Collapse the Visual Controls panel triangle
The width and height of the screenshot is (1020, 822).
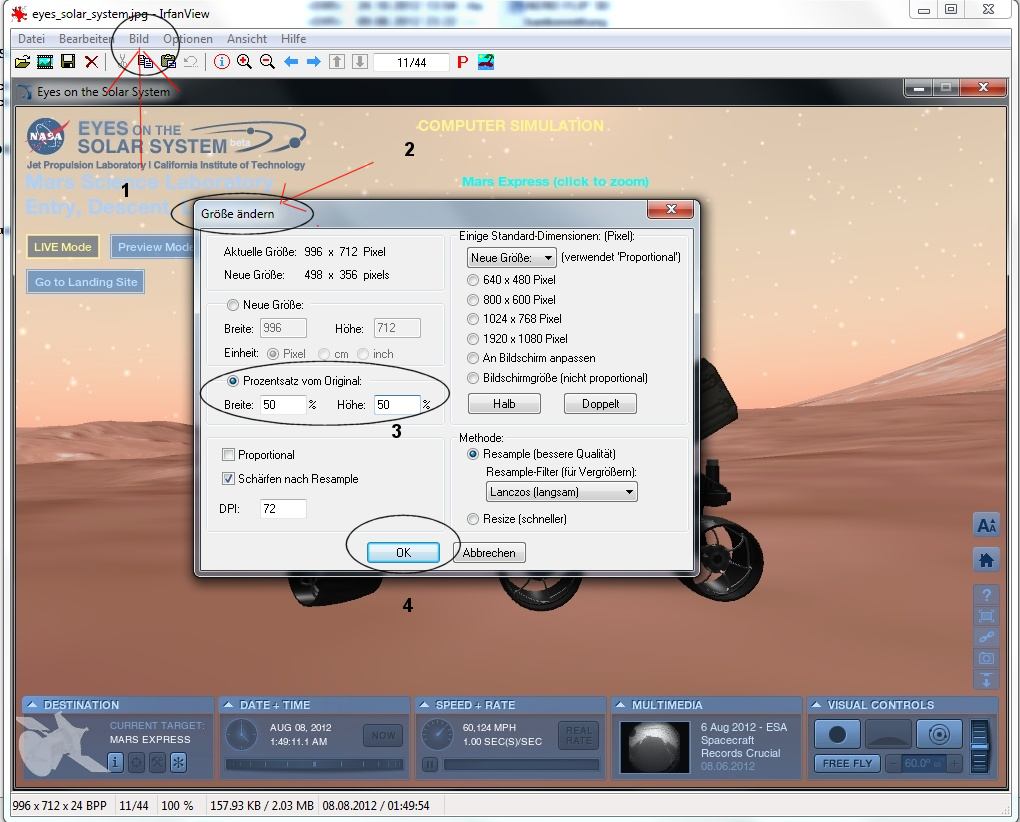click(x=816, y=705)
